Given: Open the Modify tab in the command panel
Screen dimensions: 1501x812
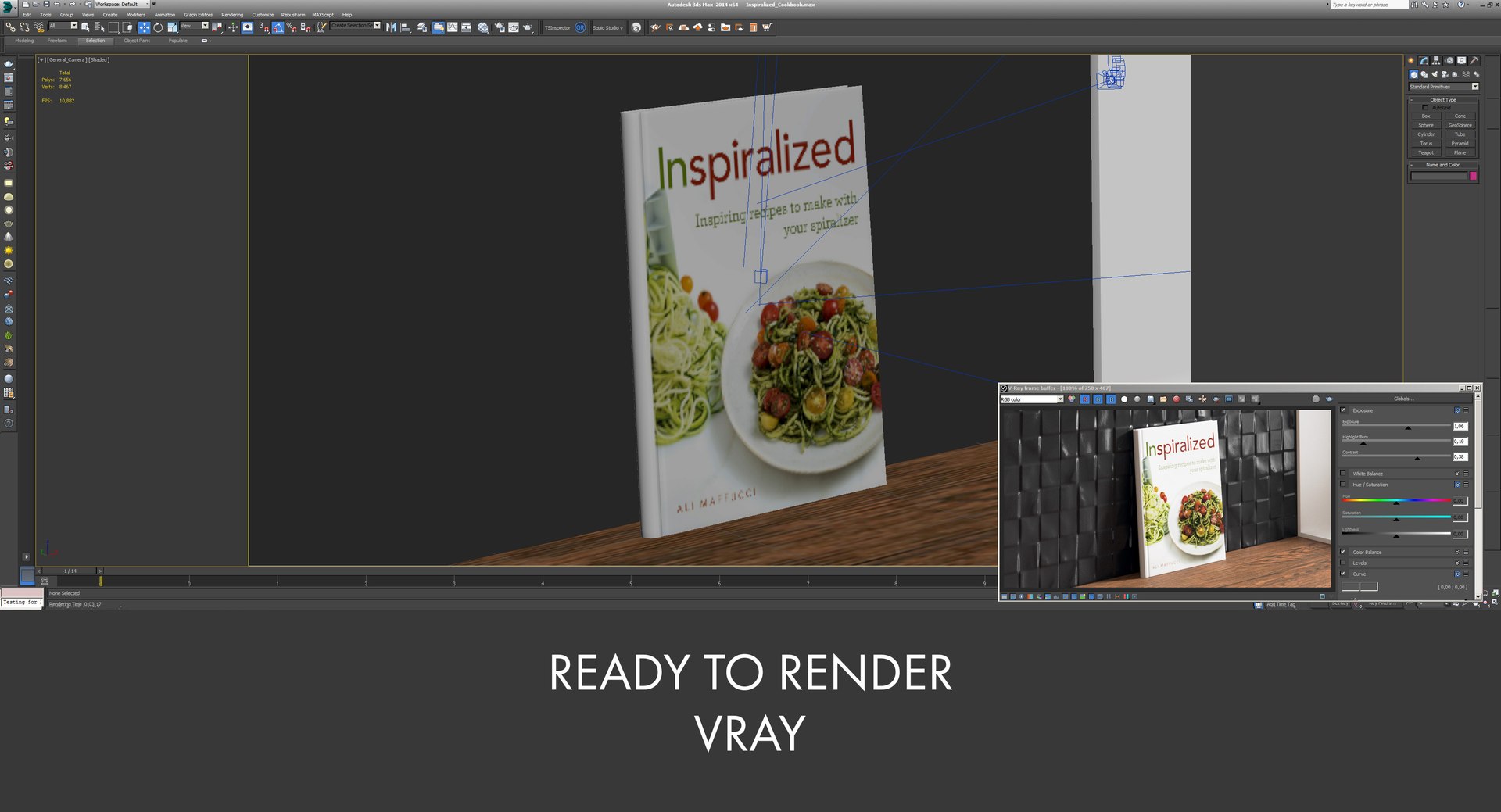Looking at the screenshot, I should click(x=1424, y=60).
